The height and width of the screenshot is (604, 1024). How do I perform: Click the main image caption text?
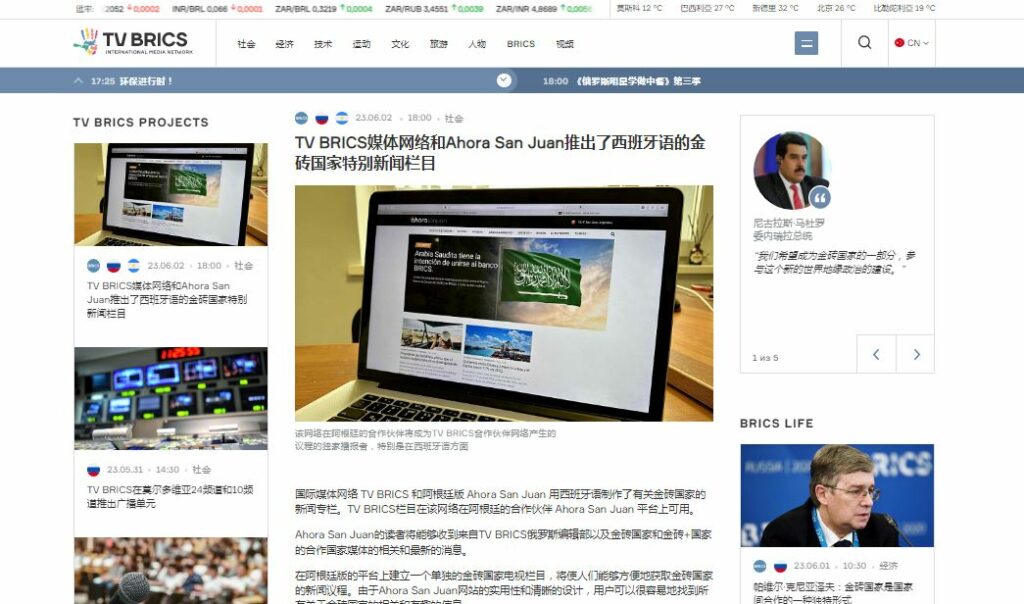[x=425, y=439]
